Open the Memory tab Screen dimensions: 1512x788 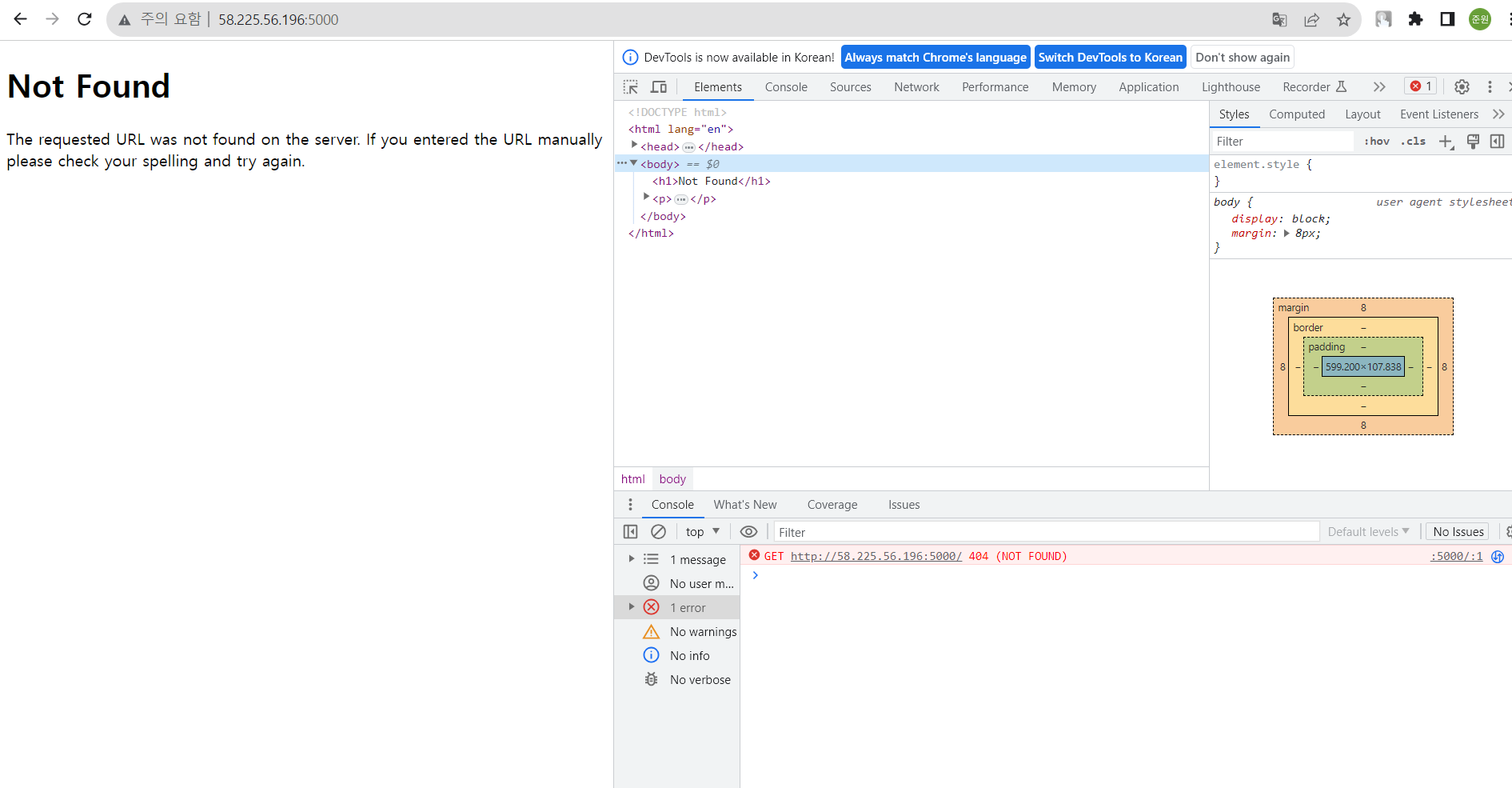[x=1074, y=87]
